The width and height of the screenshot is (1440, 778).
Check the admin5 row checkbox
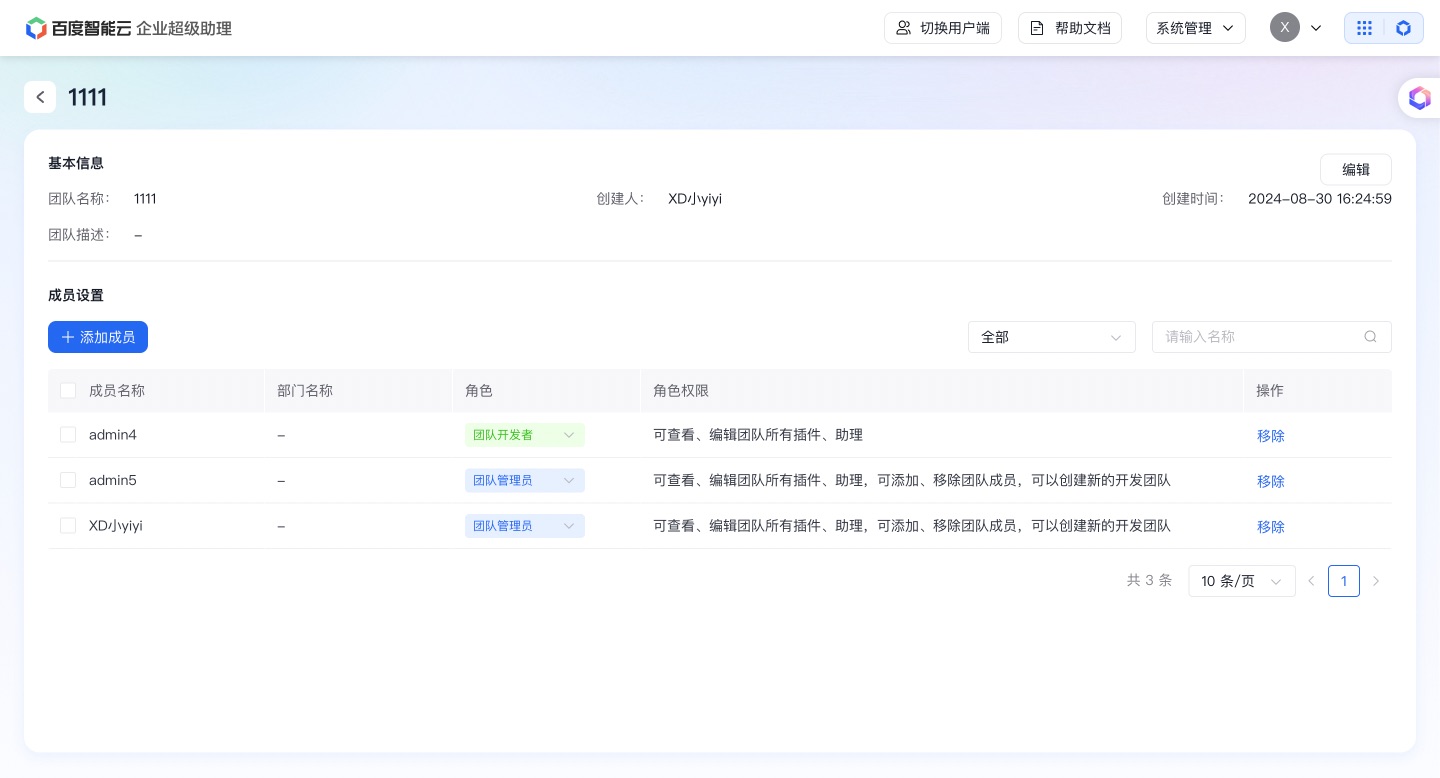(68, 480)
